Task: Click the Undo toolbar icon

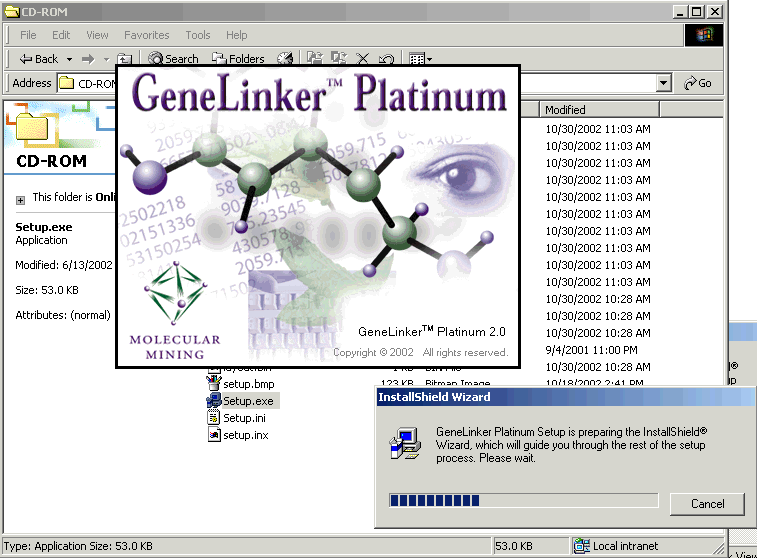Action: pos(386,59)
